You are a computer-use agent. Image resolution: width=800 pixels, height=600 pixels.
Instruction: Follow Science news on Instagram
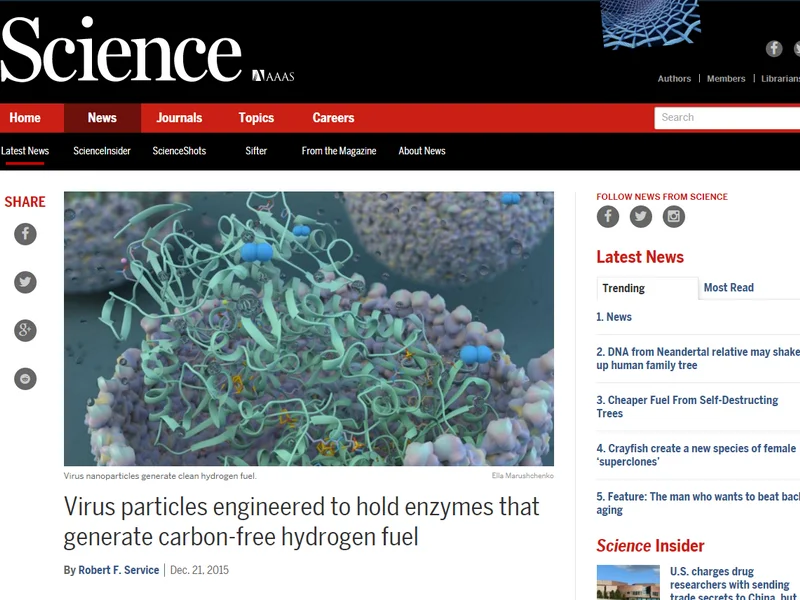[x=674, y=216]
